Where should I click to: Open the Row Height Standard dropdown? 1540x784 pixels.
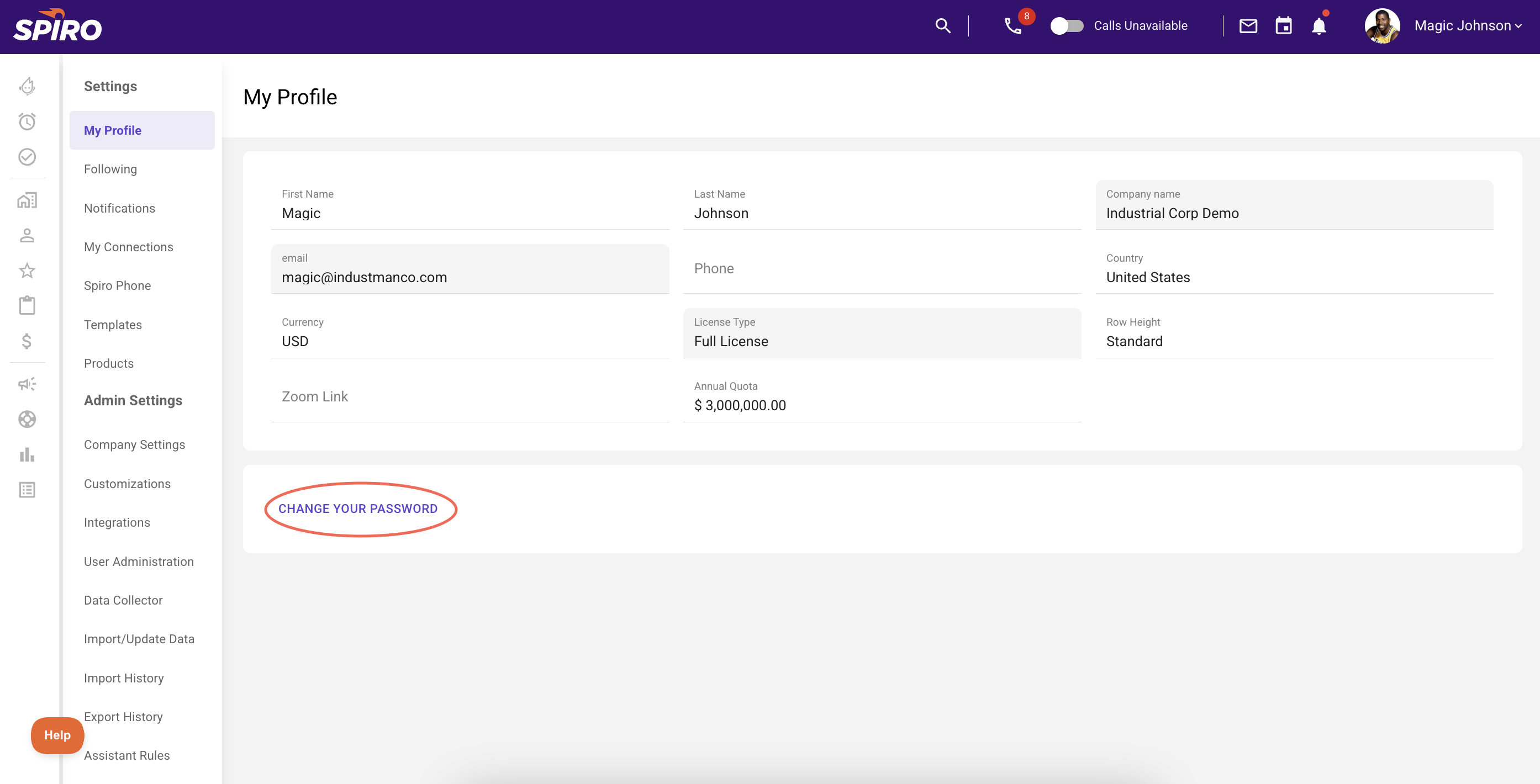[x=1294, y=341]
